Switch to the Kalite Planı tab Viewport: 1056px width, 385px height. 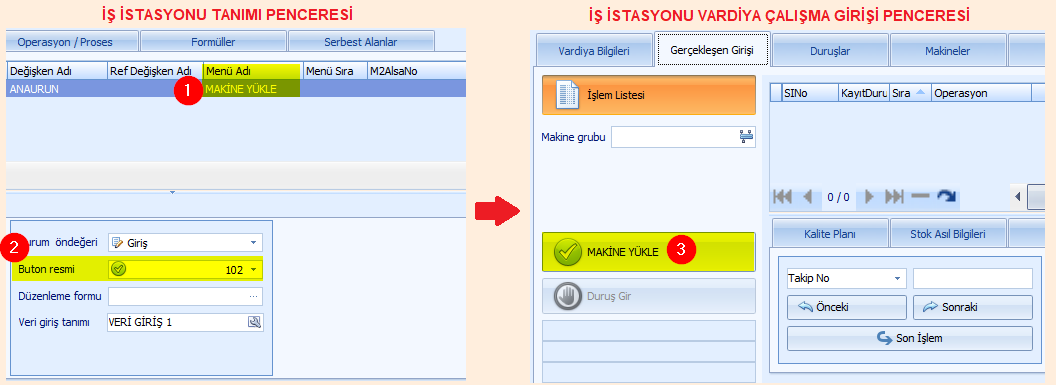[x=830, y=234]
